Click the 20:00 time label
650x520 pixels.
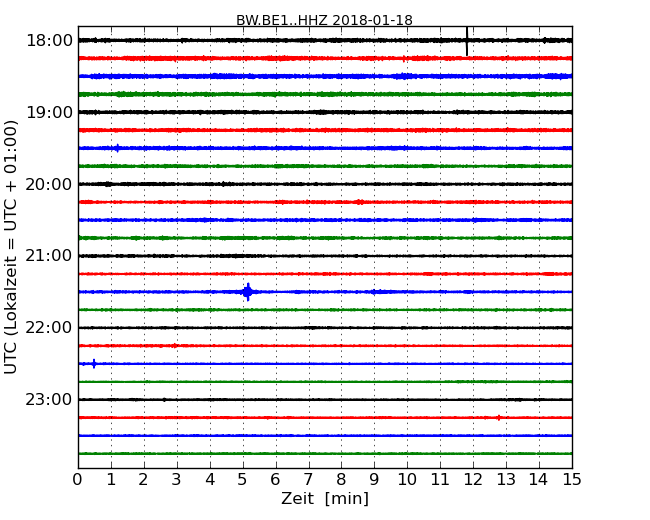tap(49, 184)
